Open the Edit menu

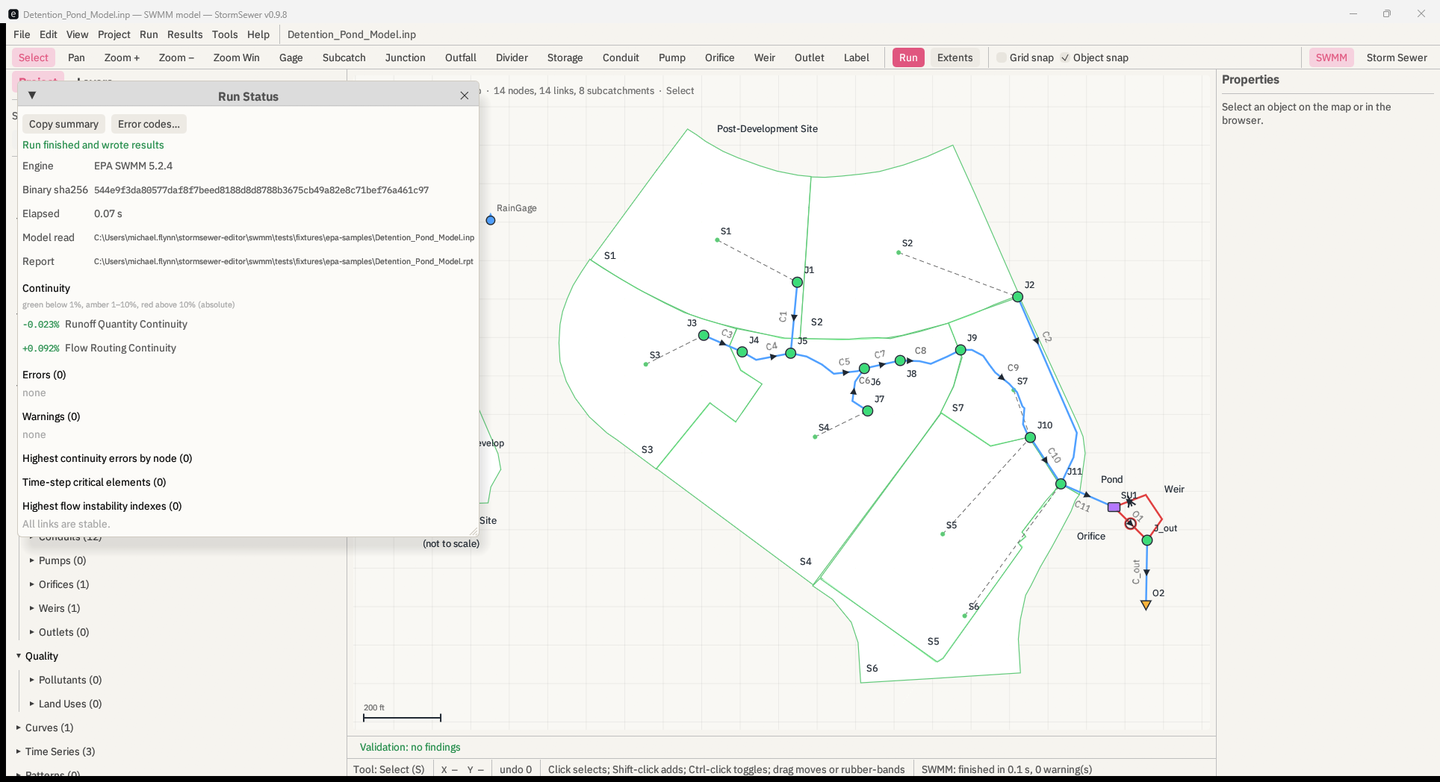[48, 34]
